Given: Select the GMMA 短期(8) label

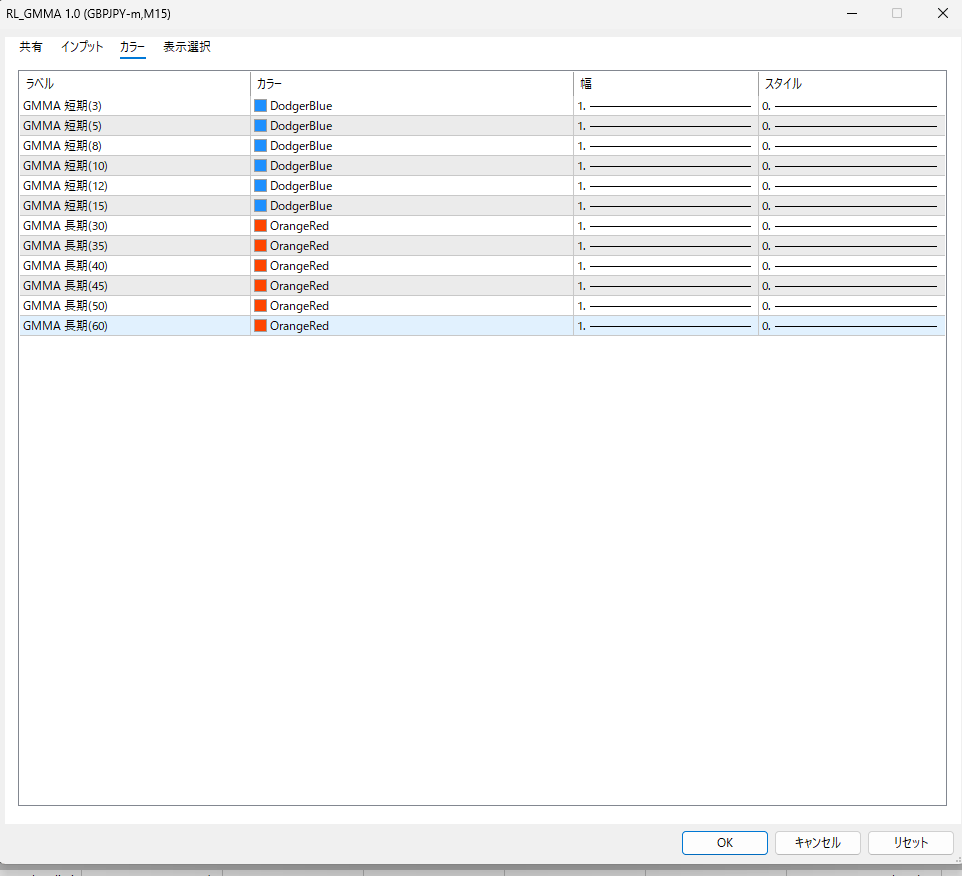Looking at the screenshot, I should pyautogui.click(x=62, y=145).
